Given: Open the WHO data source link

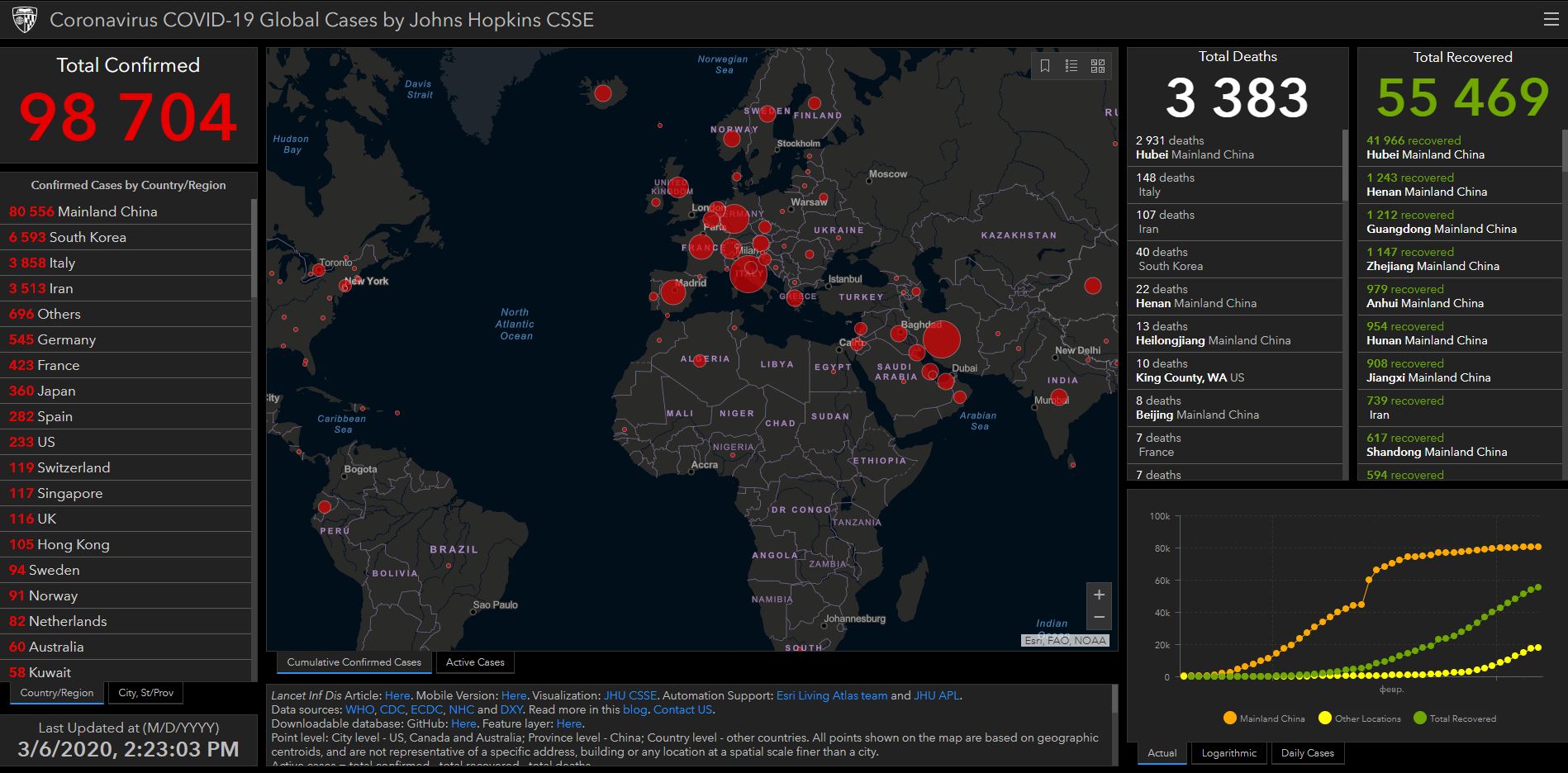Looking at the screenshot, I should coord(359,709).
